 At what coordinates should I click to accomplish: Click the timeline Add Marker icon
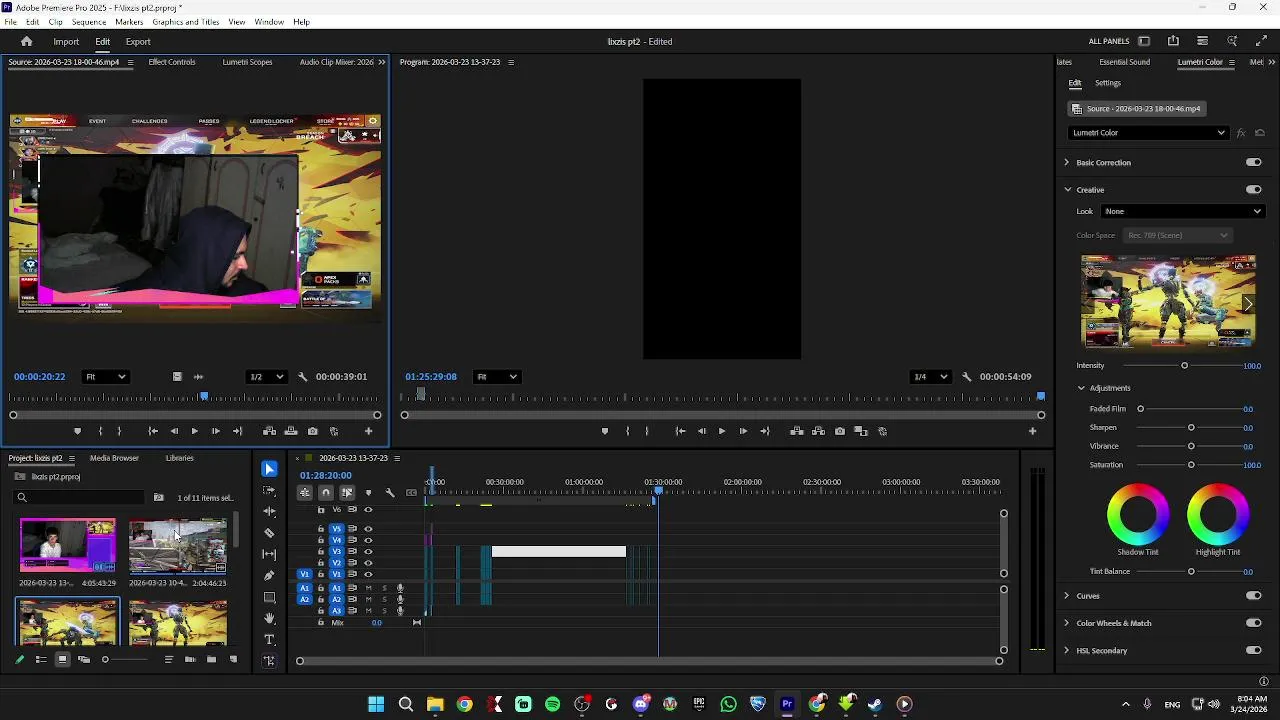[x=368, y=492]
